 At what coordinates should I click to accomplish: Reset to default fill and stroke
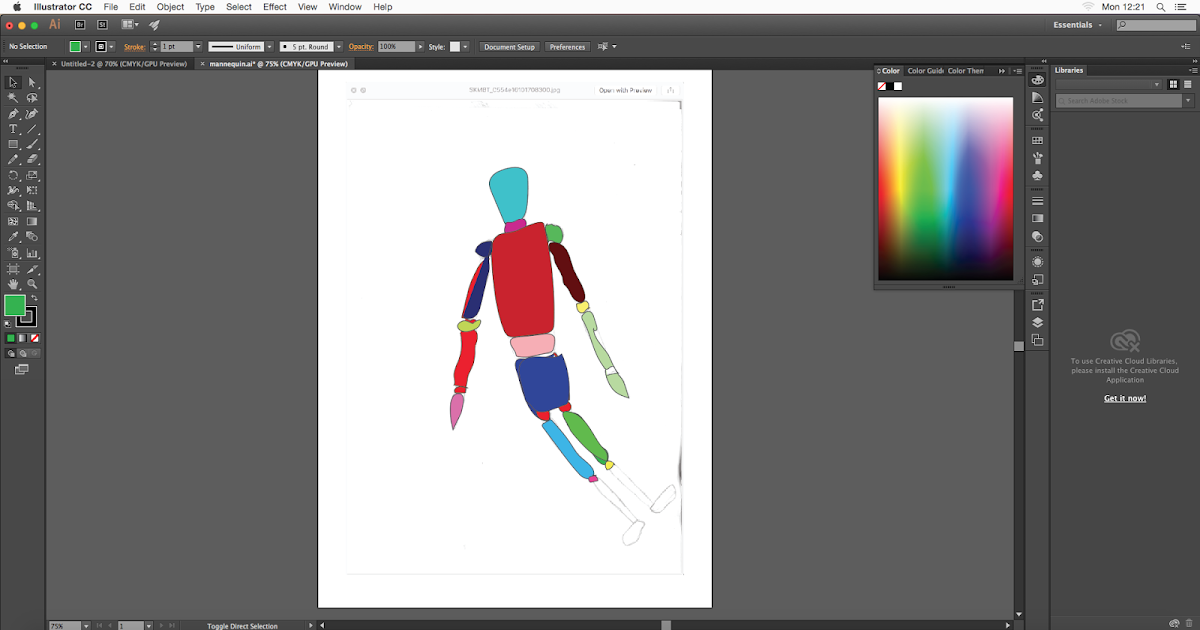point(7,324)
